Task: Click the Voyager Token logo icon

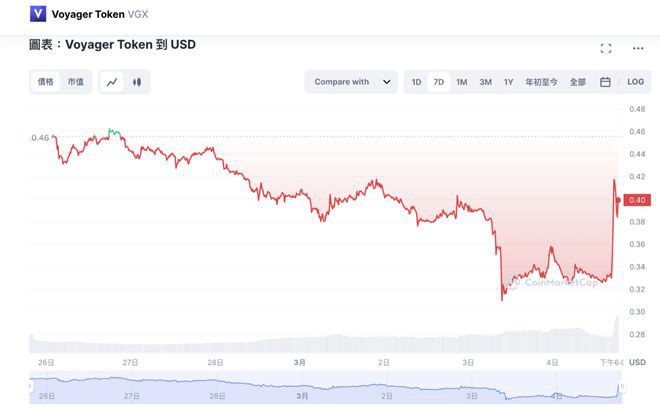Action: (x=39, y=14)
